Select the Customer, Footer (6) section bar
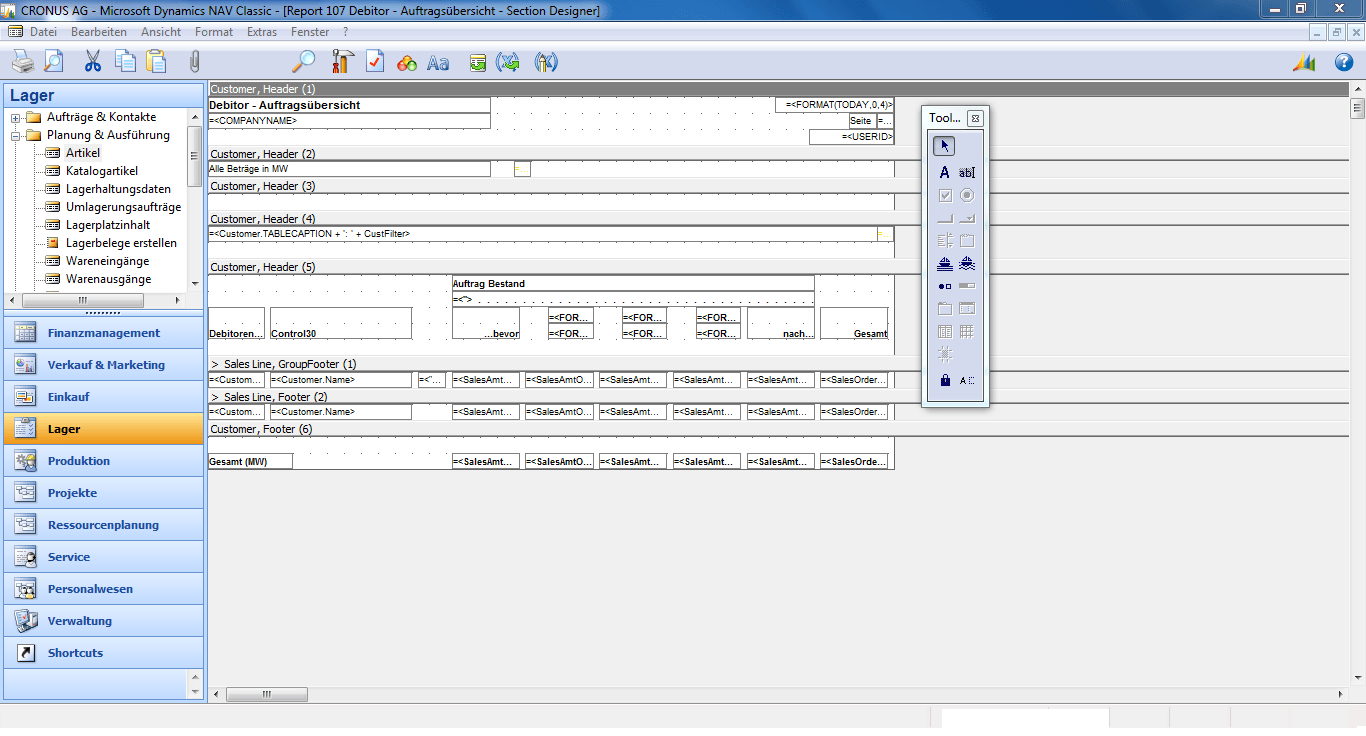This screenshot has height=736, width=1366. pos(778,429)
